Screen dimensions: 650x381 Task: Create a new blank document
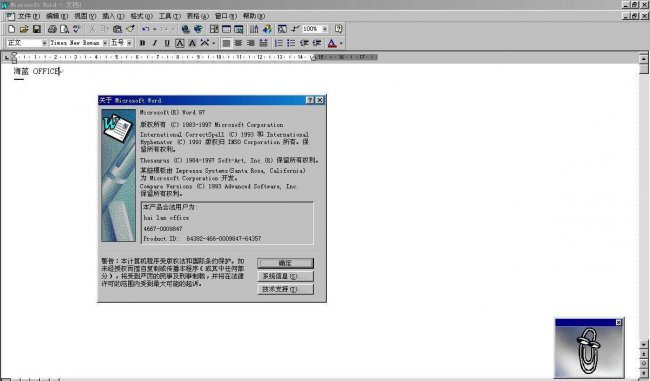point(12,29)
